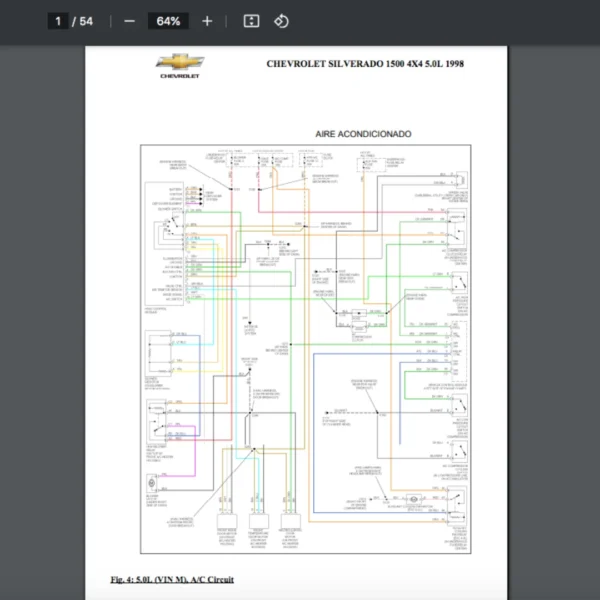Click the 64% zoom level field
Image resolution: width=600 pixels, height=600 pixels.
[167, 21]
